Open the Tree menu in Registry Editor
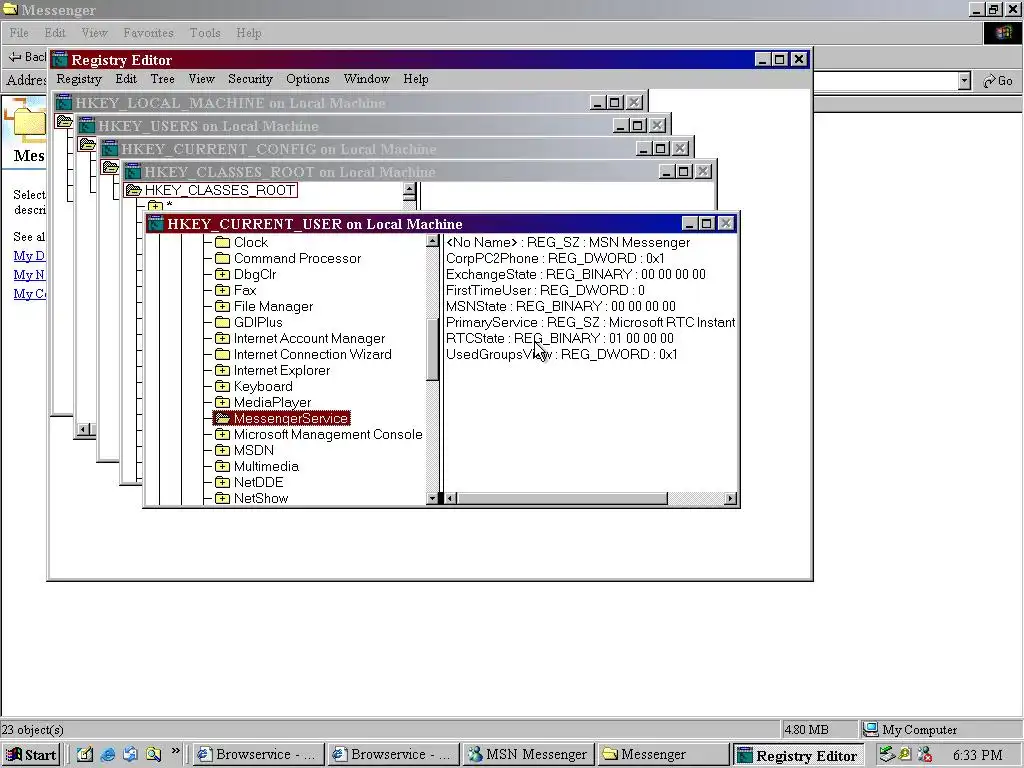 (x=163, y=79)
